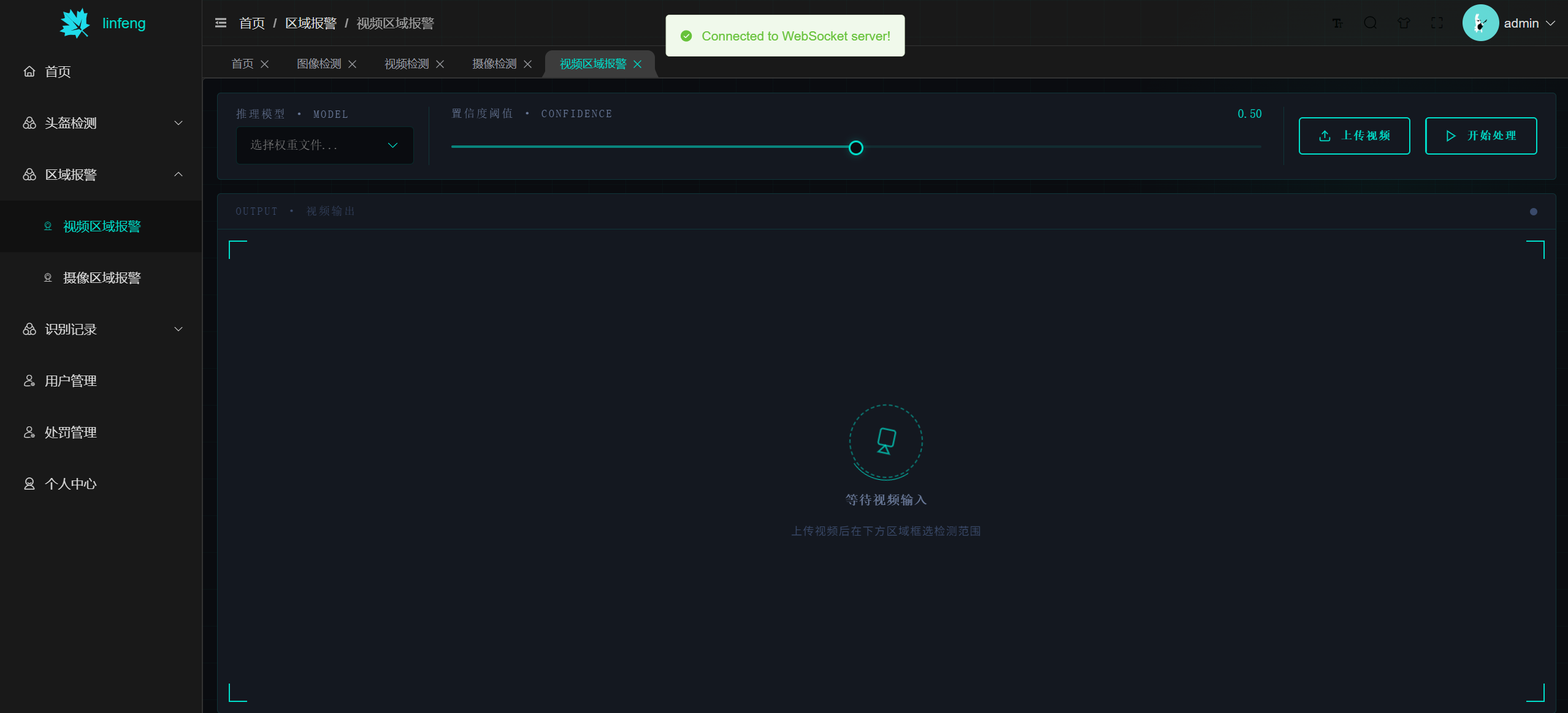The width and height of the screenshot is (1568, 713).
Task: Click the icon beside 视频区域报警 sidebar item
Action: (48, 226)
